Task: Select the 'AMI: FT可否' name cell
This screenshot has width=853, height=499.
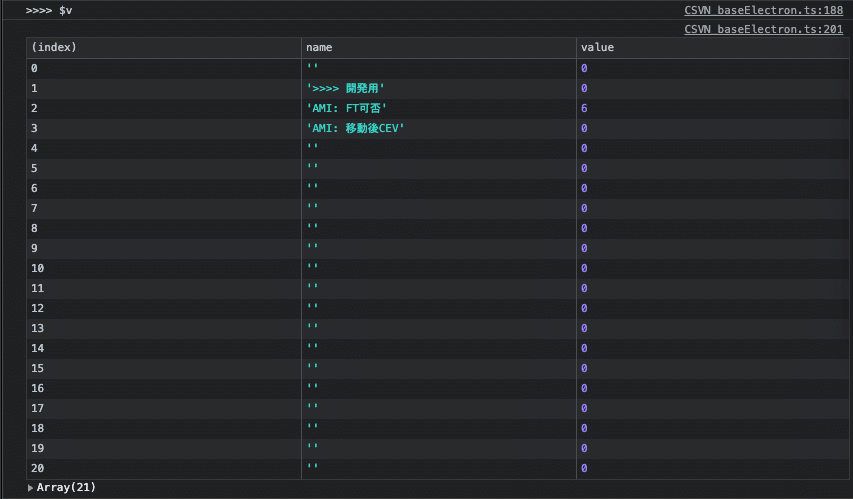Action: (x=438, y=108)
